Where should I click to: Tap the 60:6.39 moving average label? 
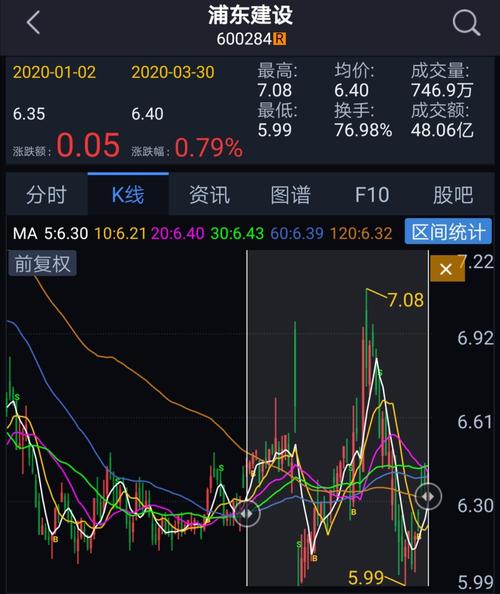[x=297, y=233]
